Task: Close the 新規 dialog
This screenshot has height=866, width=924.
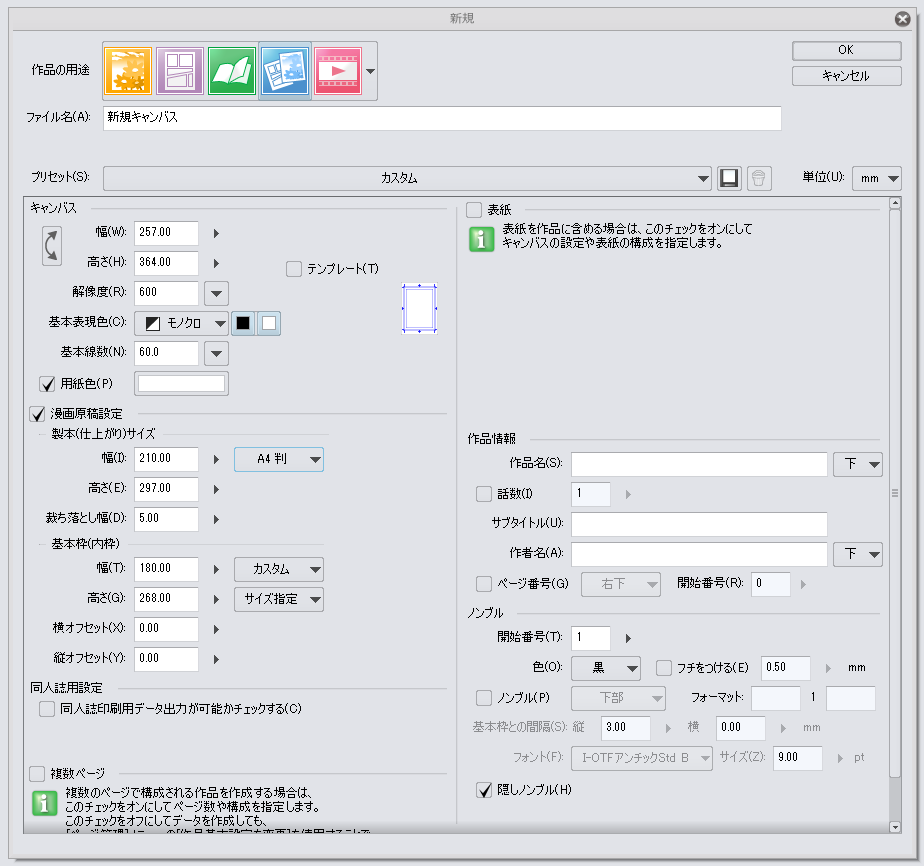Action: 902,19
